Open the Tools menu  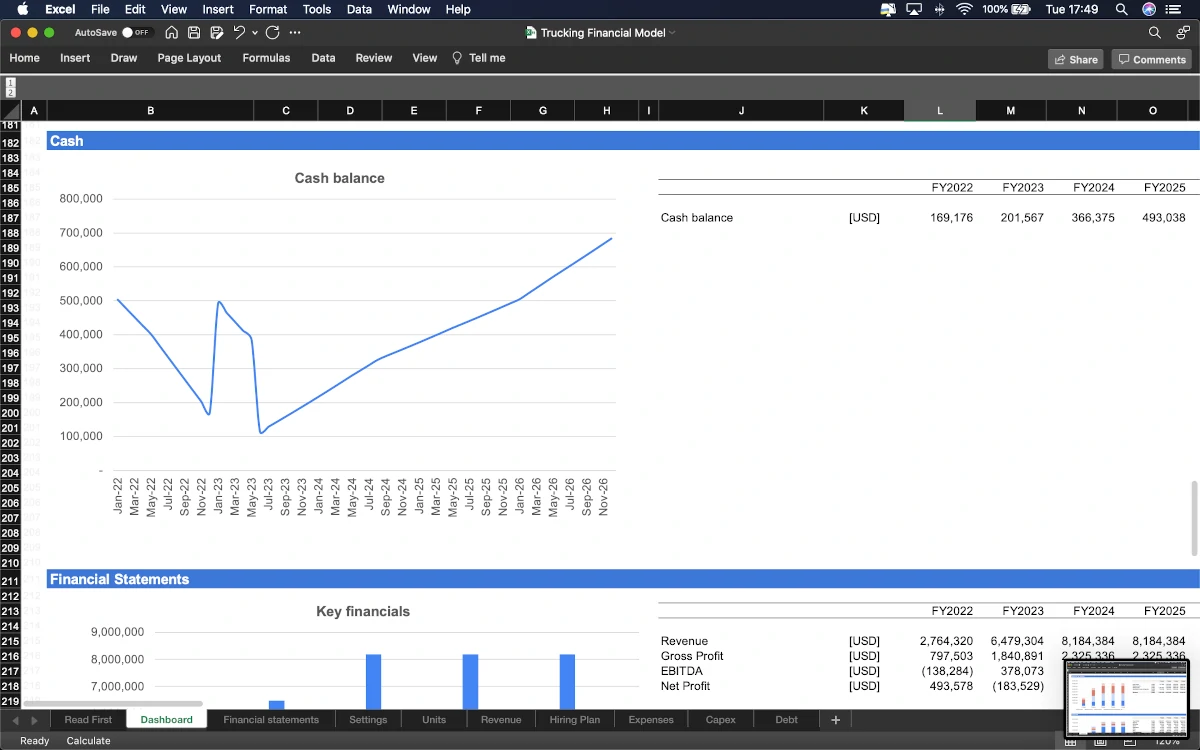[x=317, y=9]
